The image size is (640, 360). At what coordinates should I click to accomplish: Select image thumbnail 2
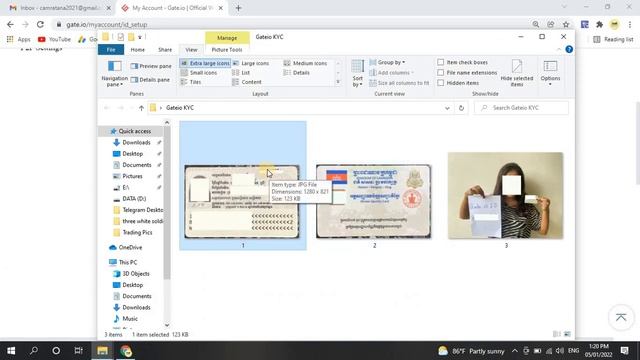(373, 202)
